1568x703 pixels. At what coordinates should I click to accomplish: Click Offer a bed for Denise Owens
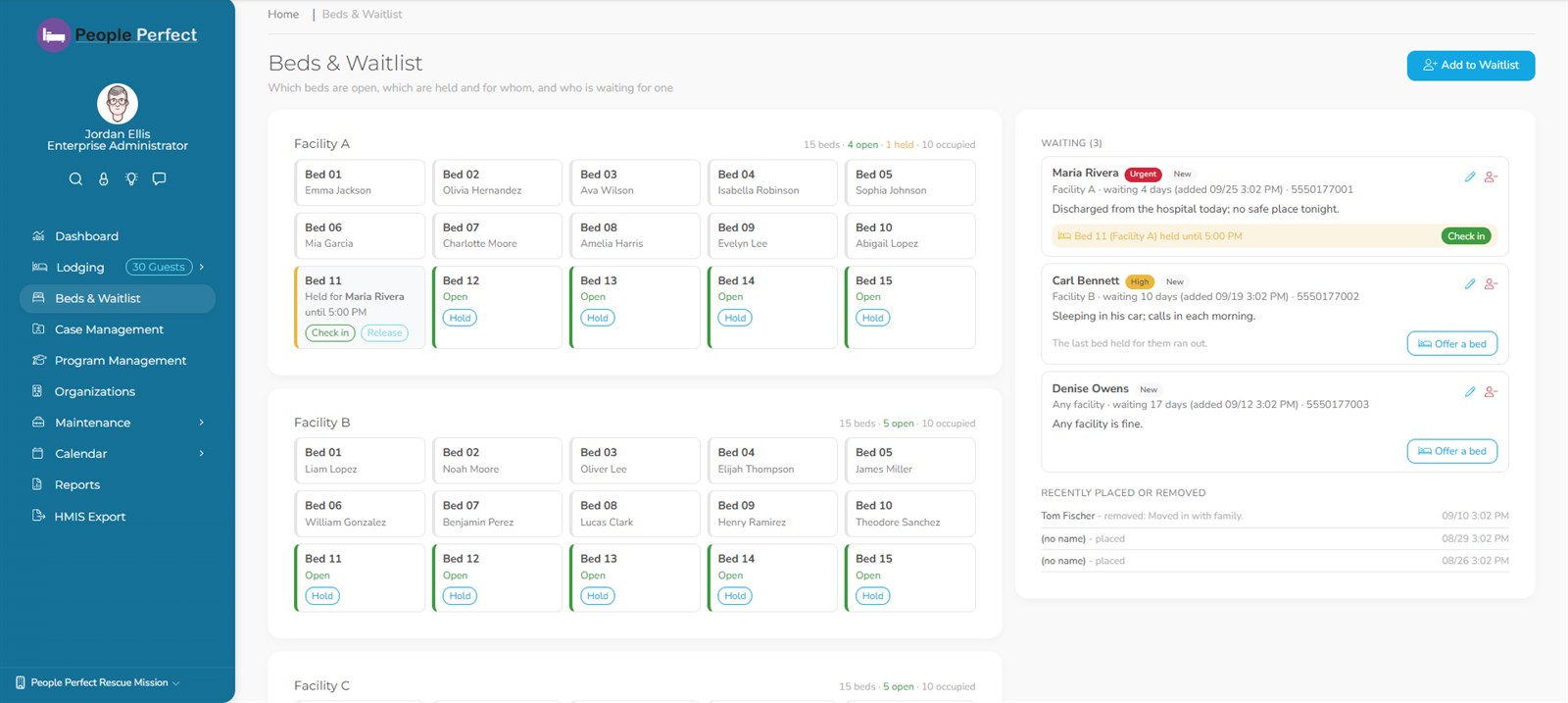point(1452,451)
